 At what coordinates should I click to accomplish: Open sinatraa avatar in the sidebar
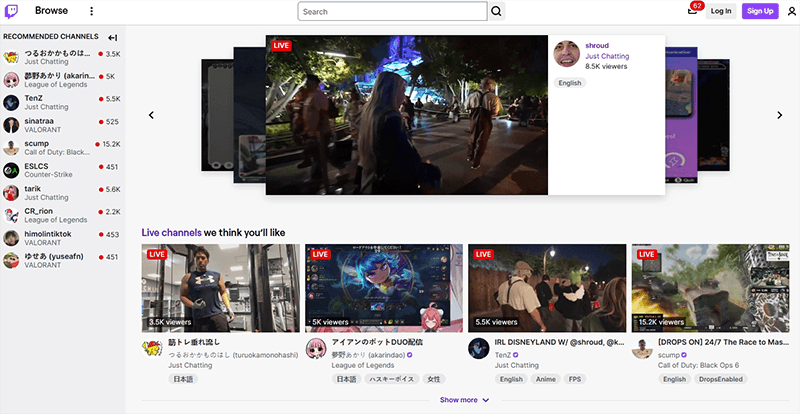pos(11,125)
